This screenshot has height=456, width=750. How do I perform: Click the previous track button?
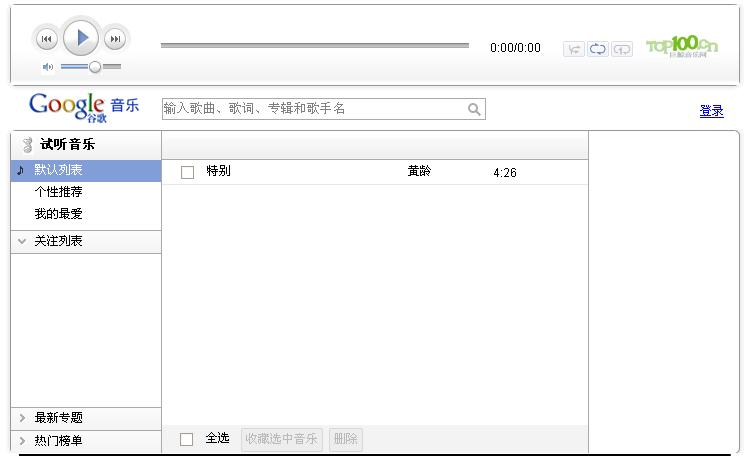click(46, 39)
